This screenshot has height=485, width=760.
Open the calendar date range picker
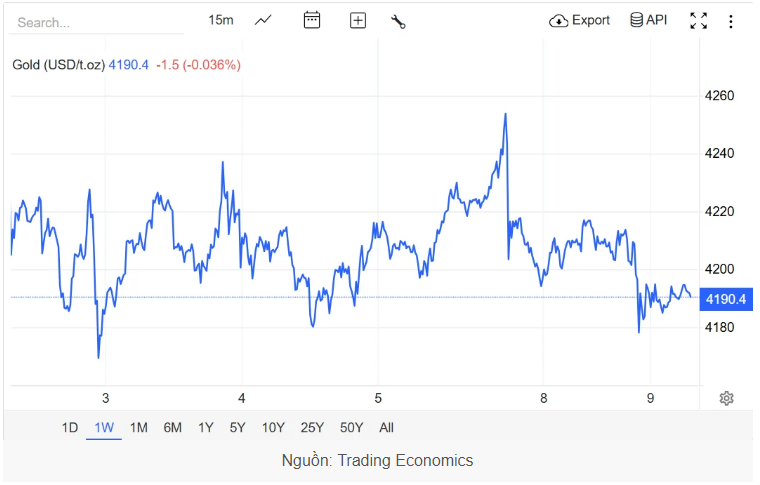click(312, 20)
